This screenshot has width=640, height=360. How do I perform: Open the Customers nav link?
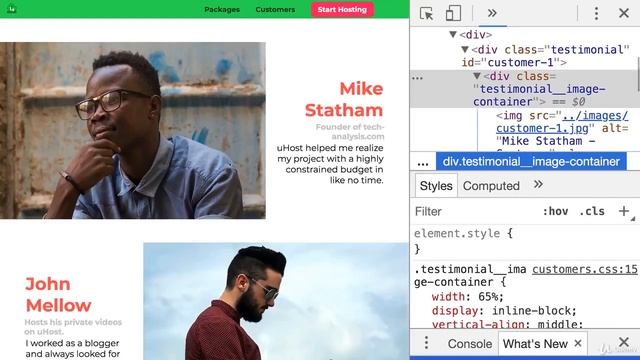tap(275, 9)
